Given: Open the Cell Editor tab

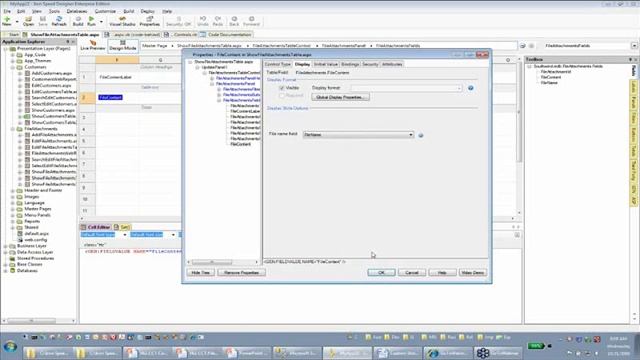Looking at the screenshot, I should point(96,227).
